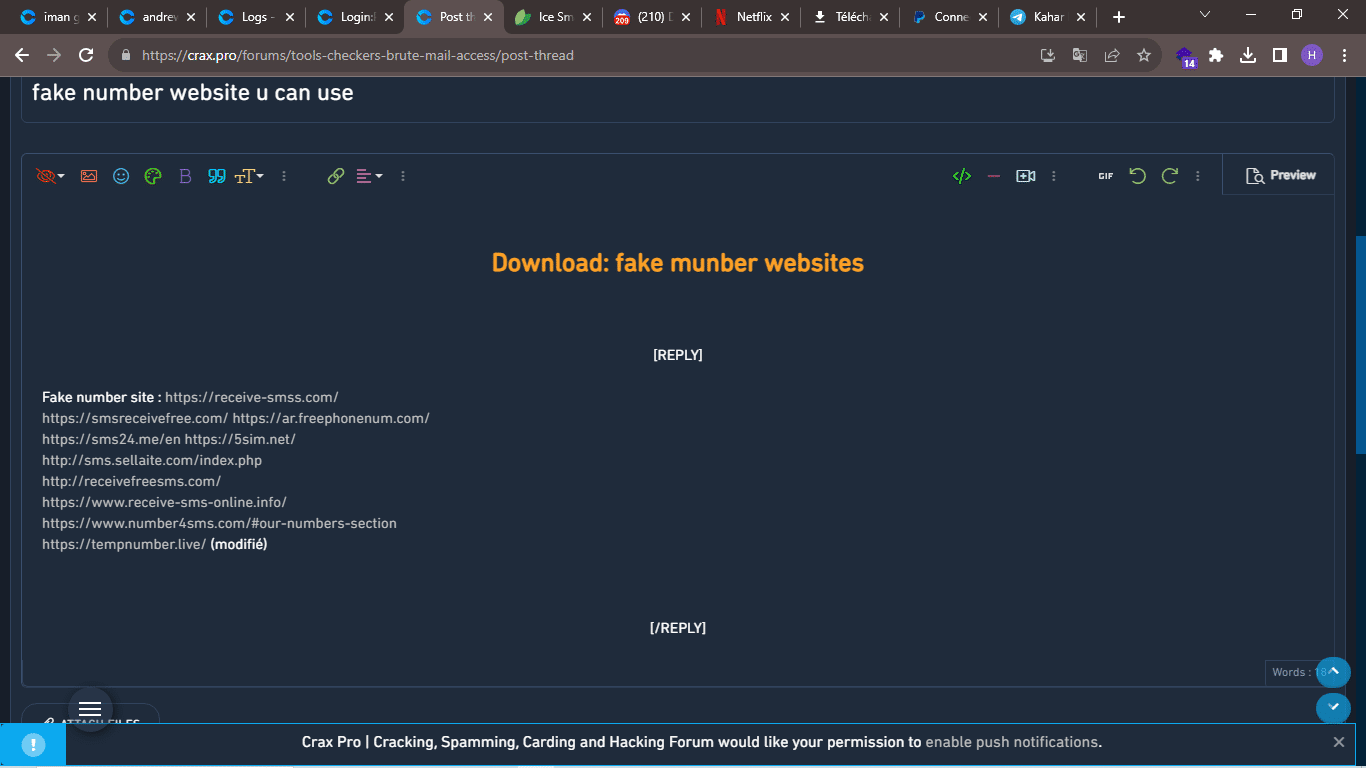The width and height of the screenshot is (1366, 768).
Task: Open the text alignment dropdown
Action: tap(369, 176)
